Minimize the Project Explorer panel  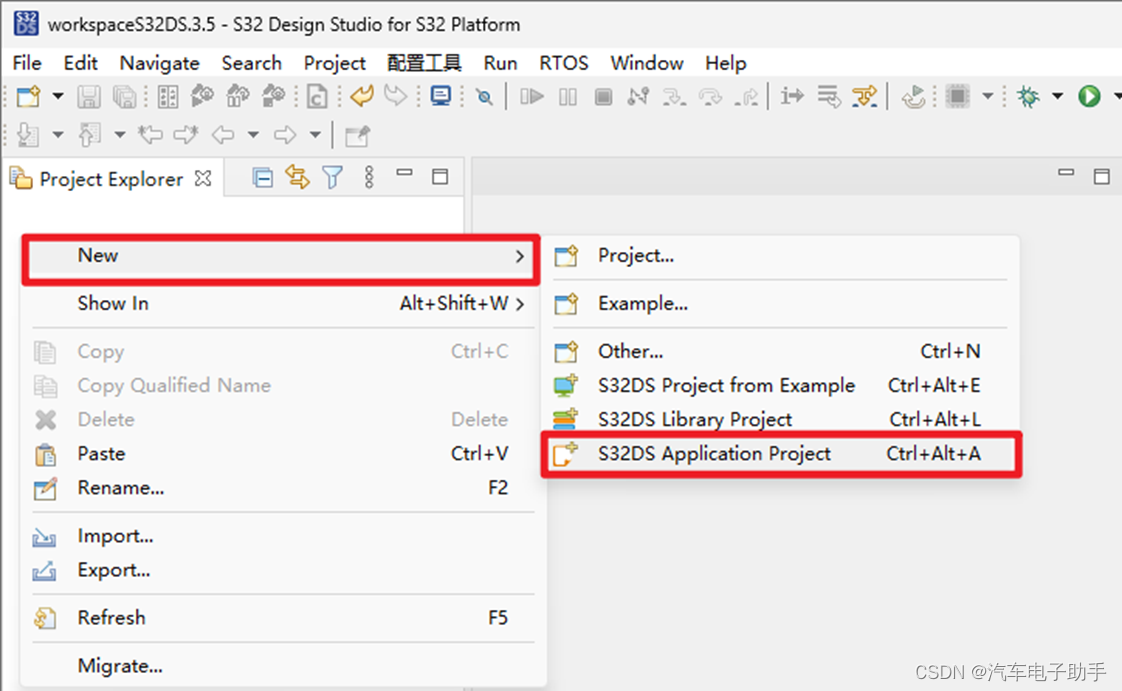(404, 173)
